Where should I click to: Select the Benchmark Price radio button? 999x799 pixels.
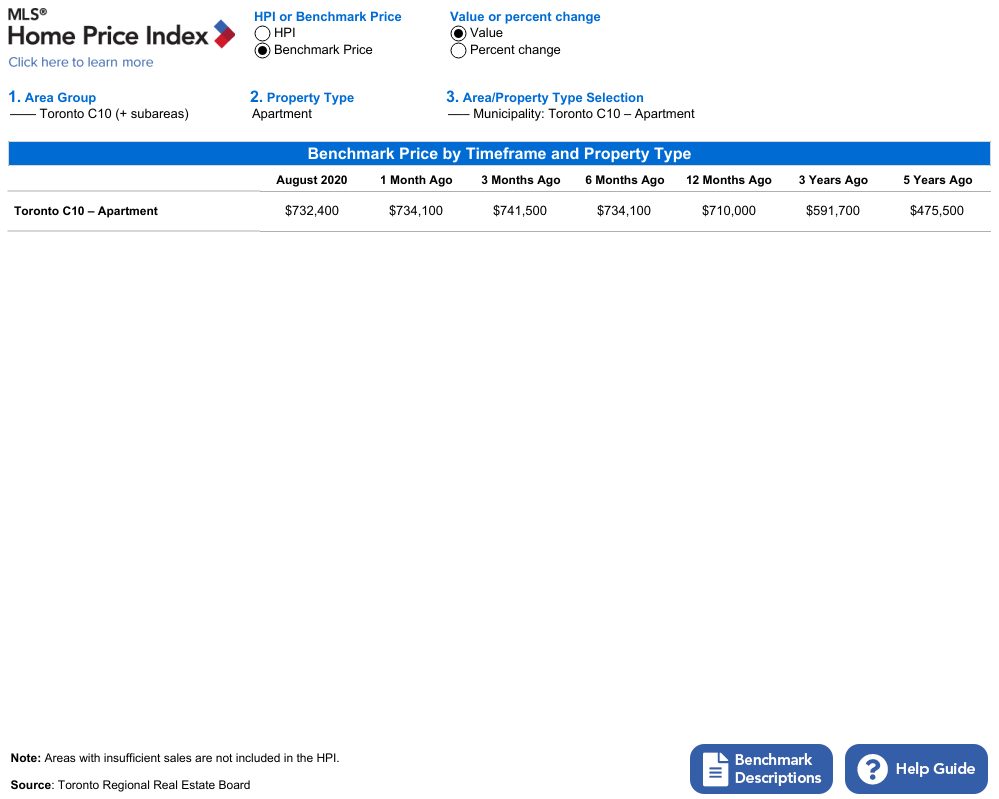(263, 50)
